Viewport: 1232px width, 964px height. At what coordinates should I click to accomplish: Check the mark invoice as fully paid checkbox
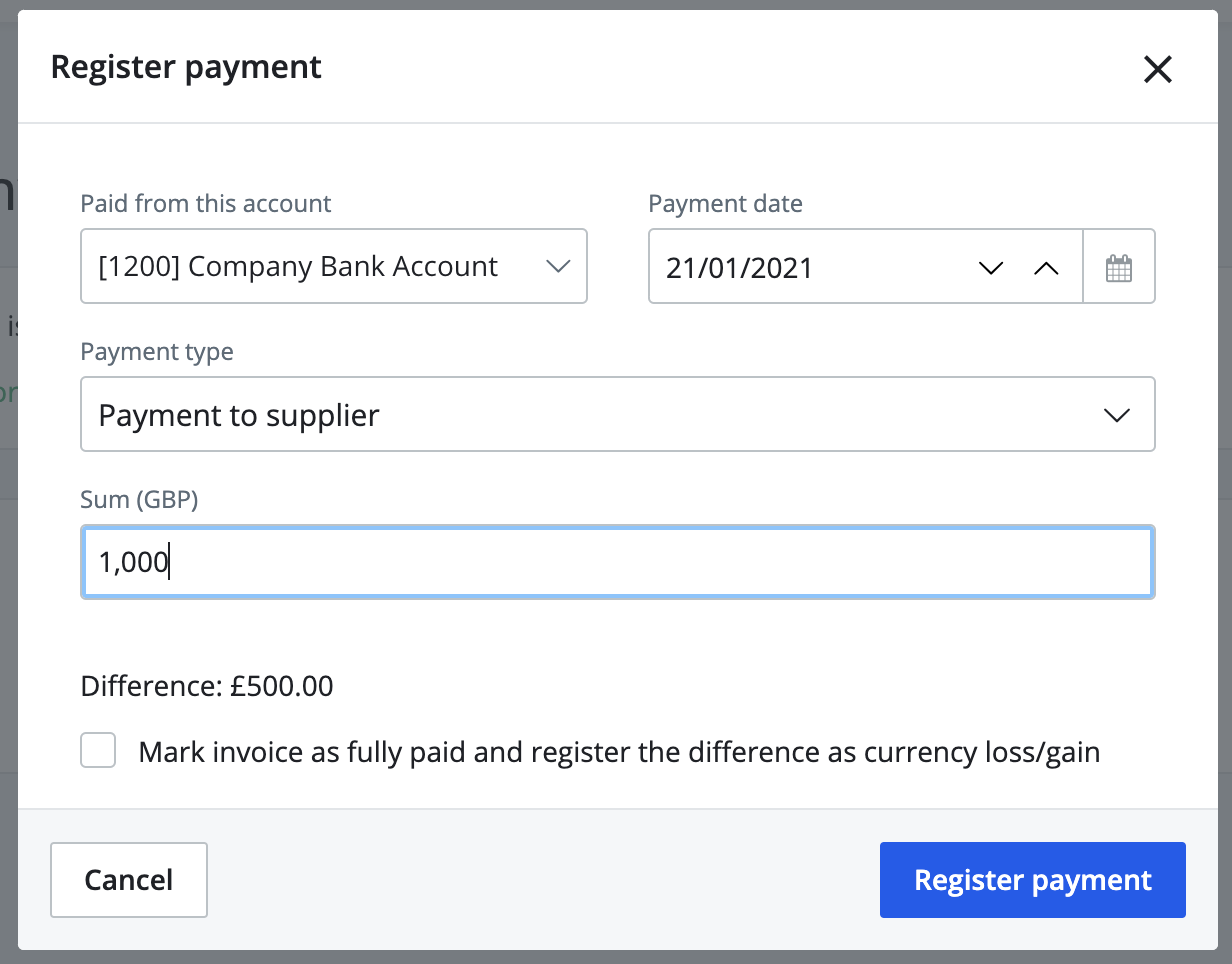pos(97,750)
